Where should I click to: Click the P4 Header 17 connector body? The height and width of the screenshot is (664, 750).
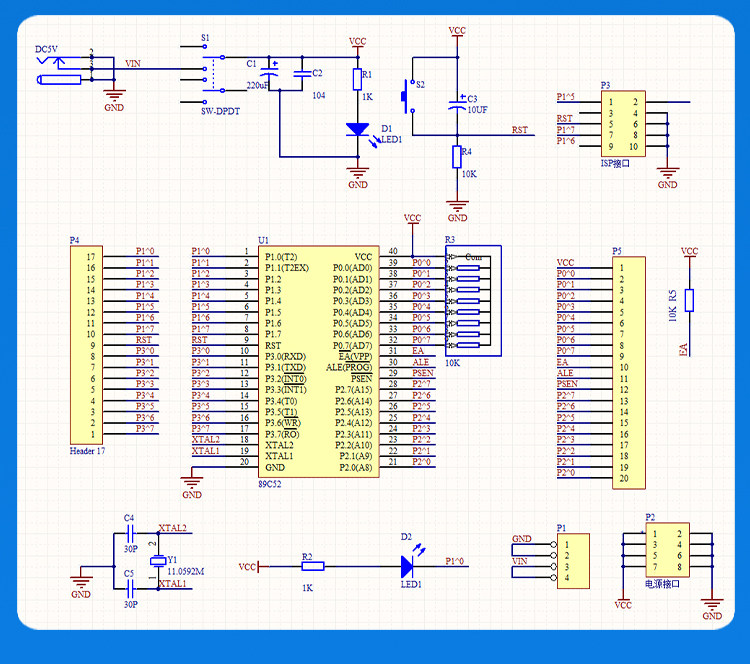point(87,345)
